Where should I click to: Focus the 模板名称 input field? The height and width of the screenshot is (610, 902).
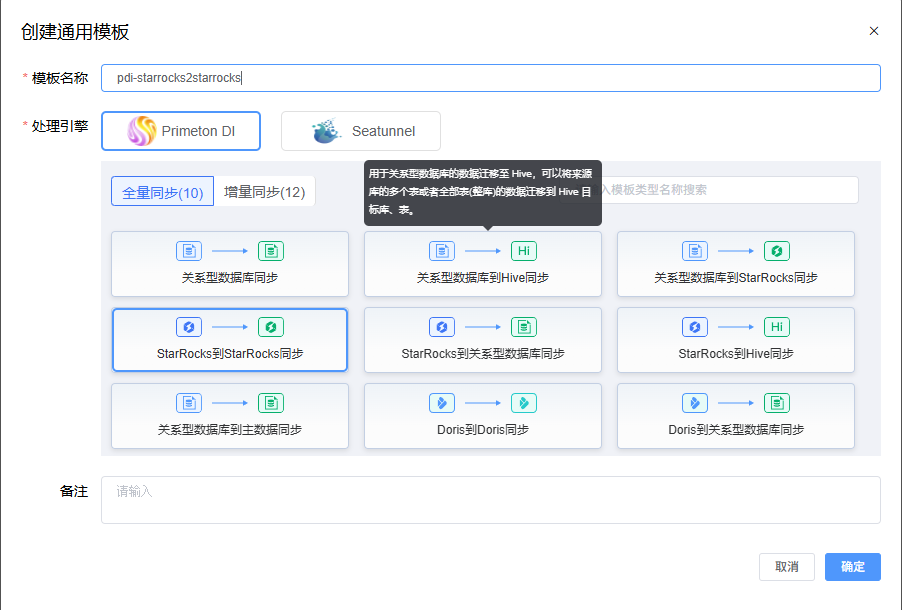tap(490, 78)
